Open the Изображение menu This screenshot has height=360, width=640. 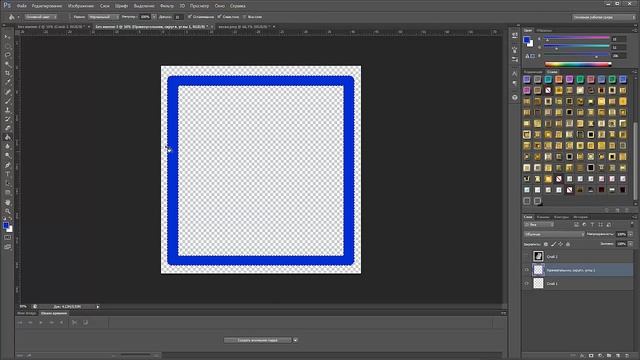(x=81, y=6)
